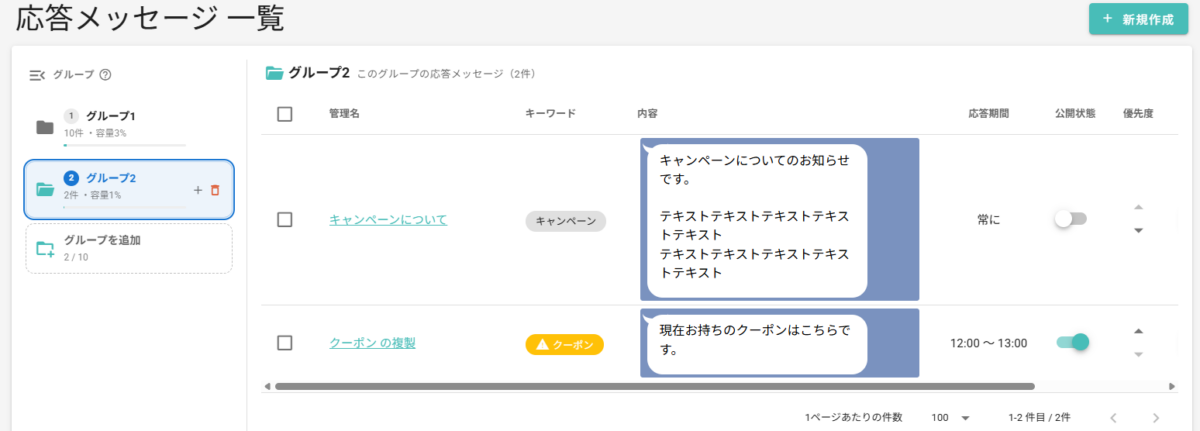This screenshot has height=431, width=1200.
Task: Check the キャンペーンについて row checkbox
Action: click(x=285, y=219)
